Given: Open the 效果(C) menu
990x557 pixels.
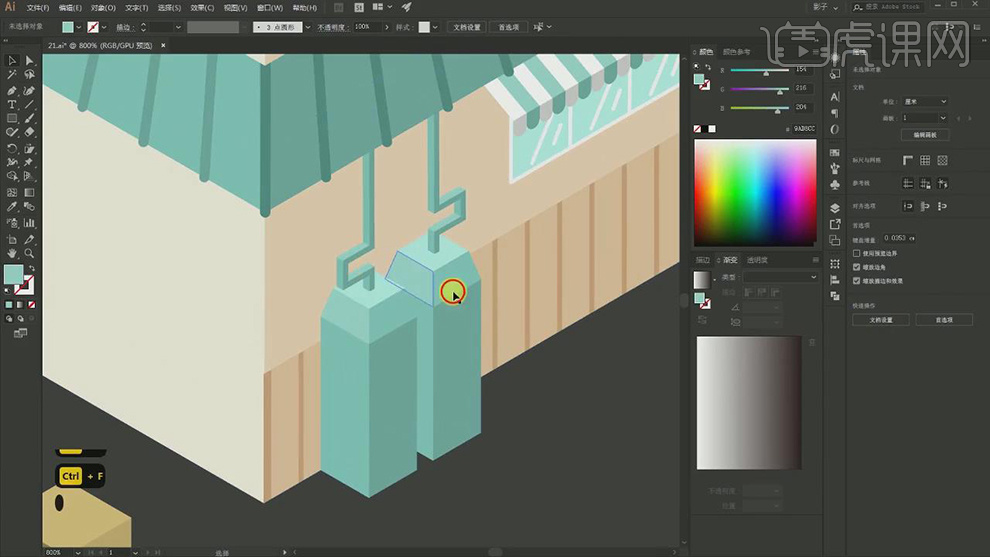Looking at the screenshot, I should [x=203, y=7].
